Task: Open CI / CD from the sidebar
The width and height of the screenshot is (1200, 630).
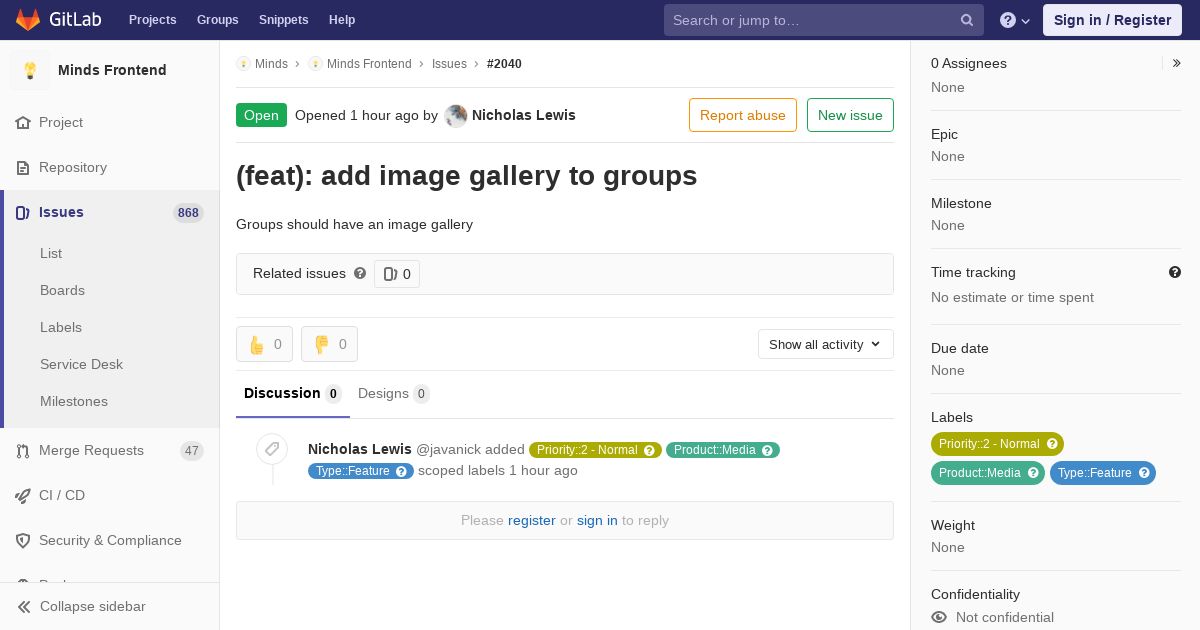Action: [110, 495]
